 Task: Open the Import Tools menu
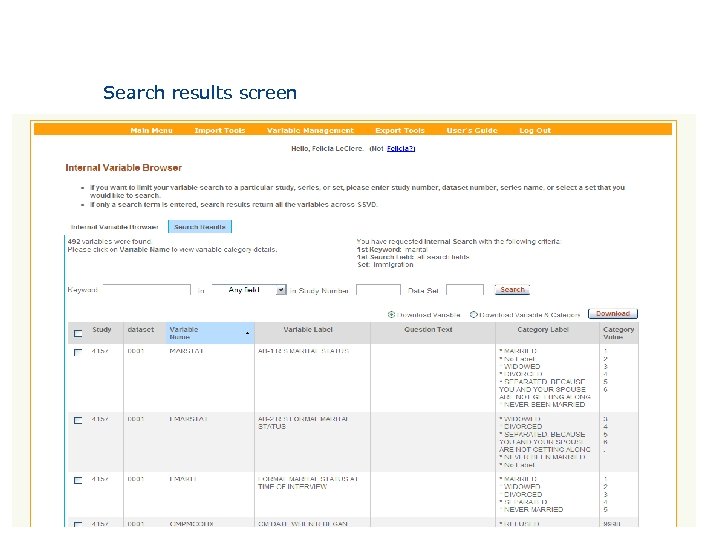tap(219, 130)
